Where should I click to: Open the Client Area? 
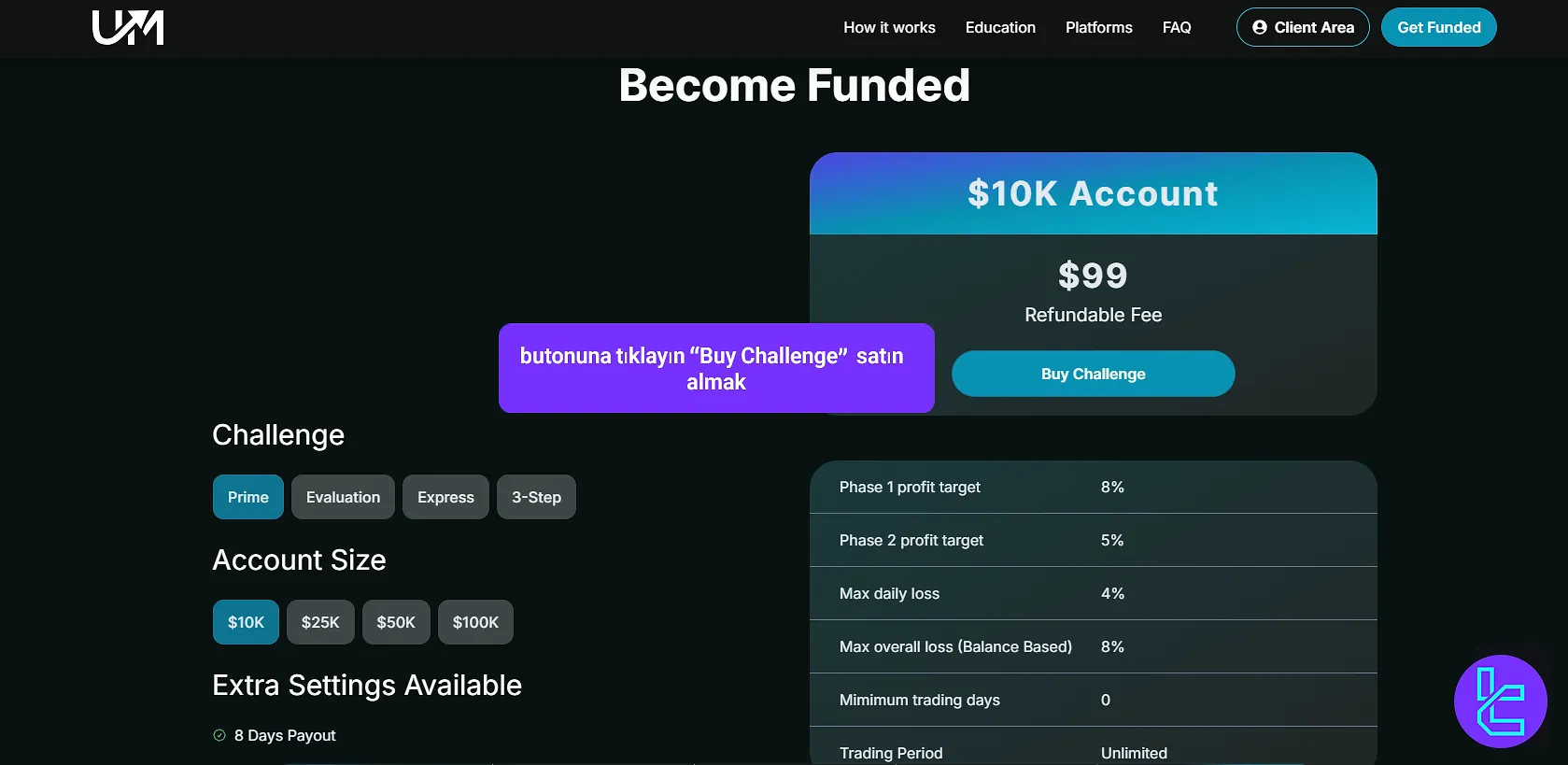[x=1303, y=27]
